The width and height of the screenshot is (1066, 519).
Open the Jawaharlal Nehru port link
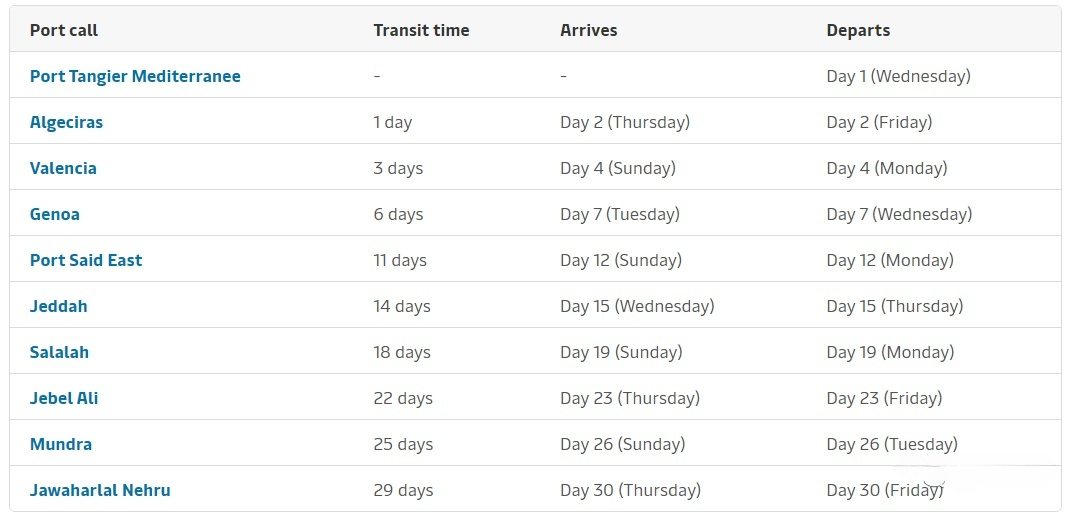(100, 490)
